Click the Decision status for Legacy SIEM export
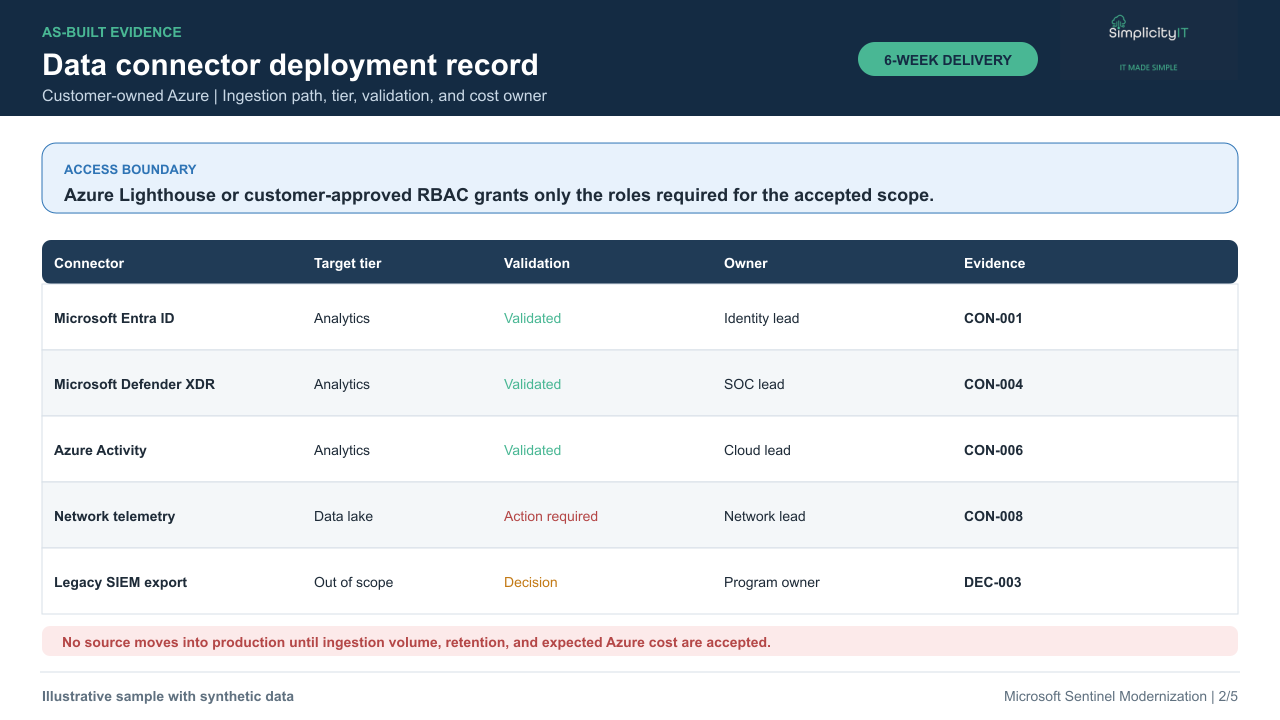Image resolution: width=1280 pixels, height=720 pixels. pyautogui.click(x=531, y=582)
